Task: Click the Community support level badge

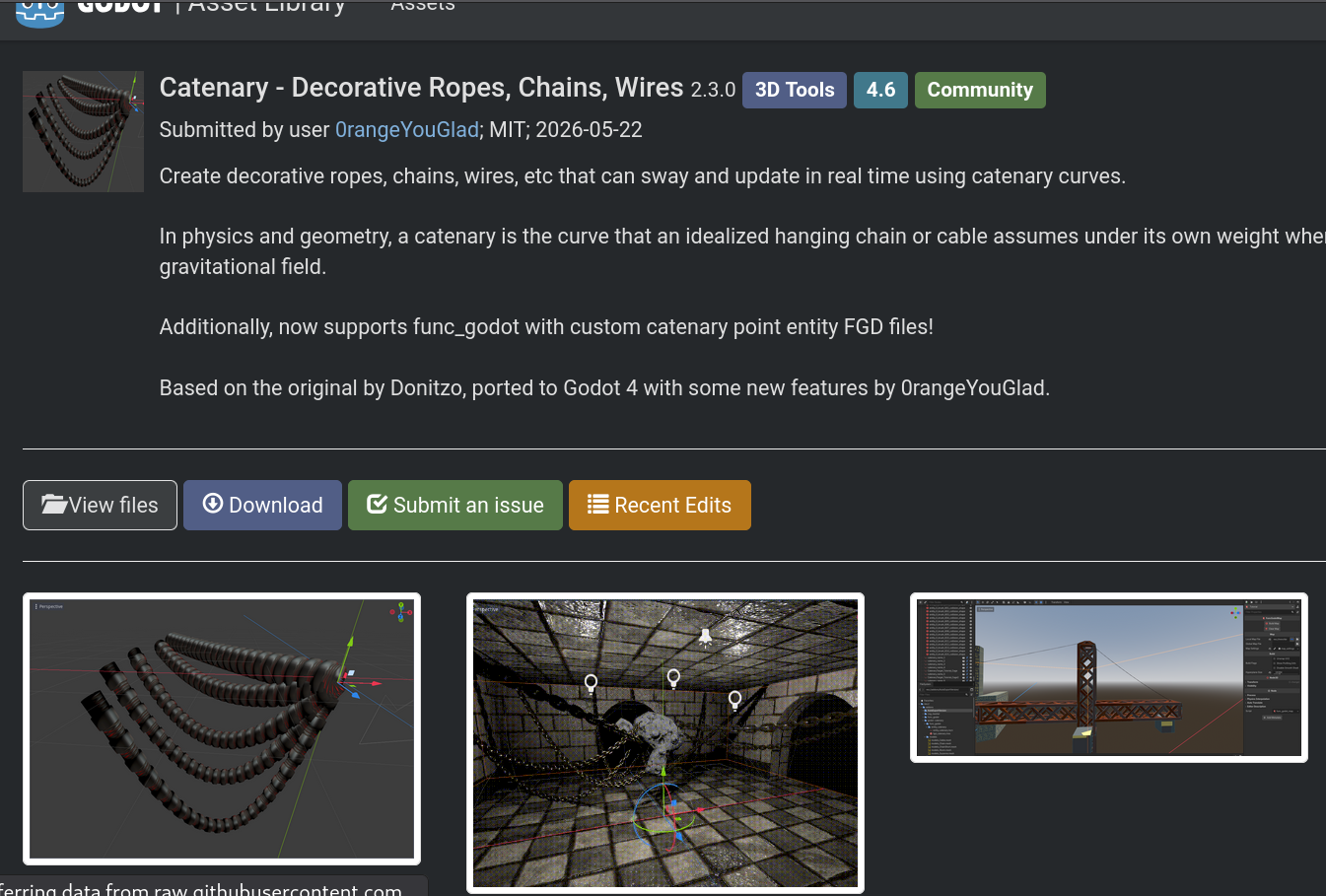Action: tap(980, 90)
